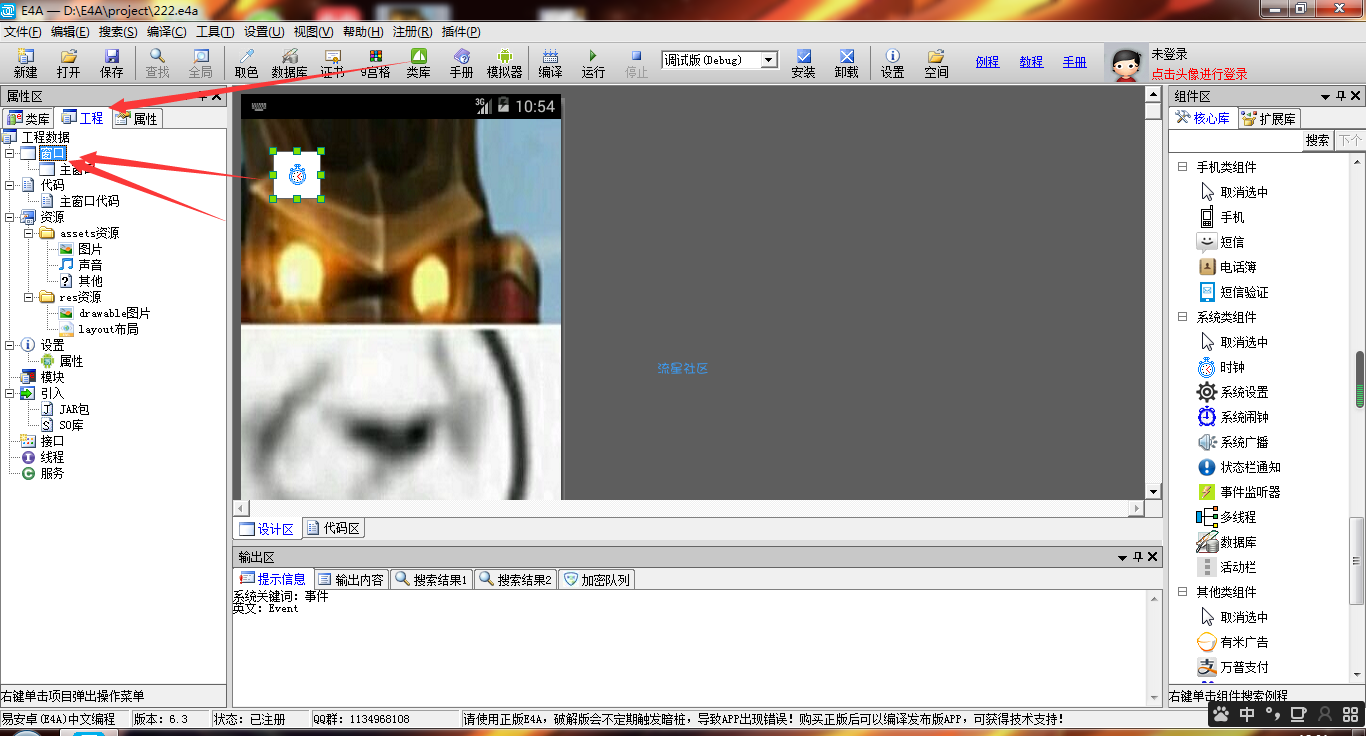The width and height of the screenshot is (1366, 736).
Task: Launch the 模拟器 emulator icon
Action: 505,63
